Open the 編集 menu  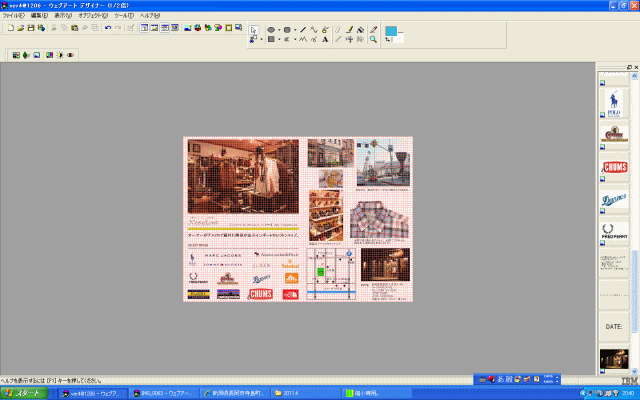[x=39, y=16]
